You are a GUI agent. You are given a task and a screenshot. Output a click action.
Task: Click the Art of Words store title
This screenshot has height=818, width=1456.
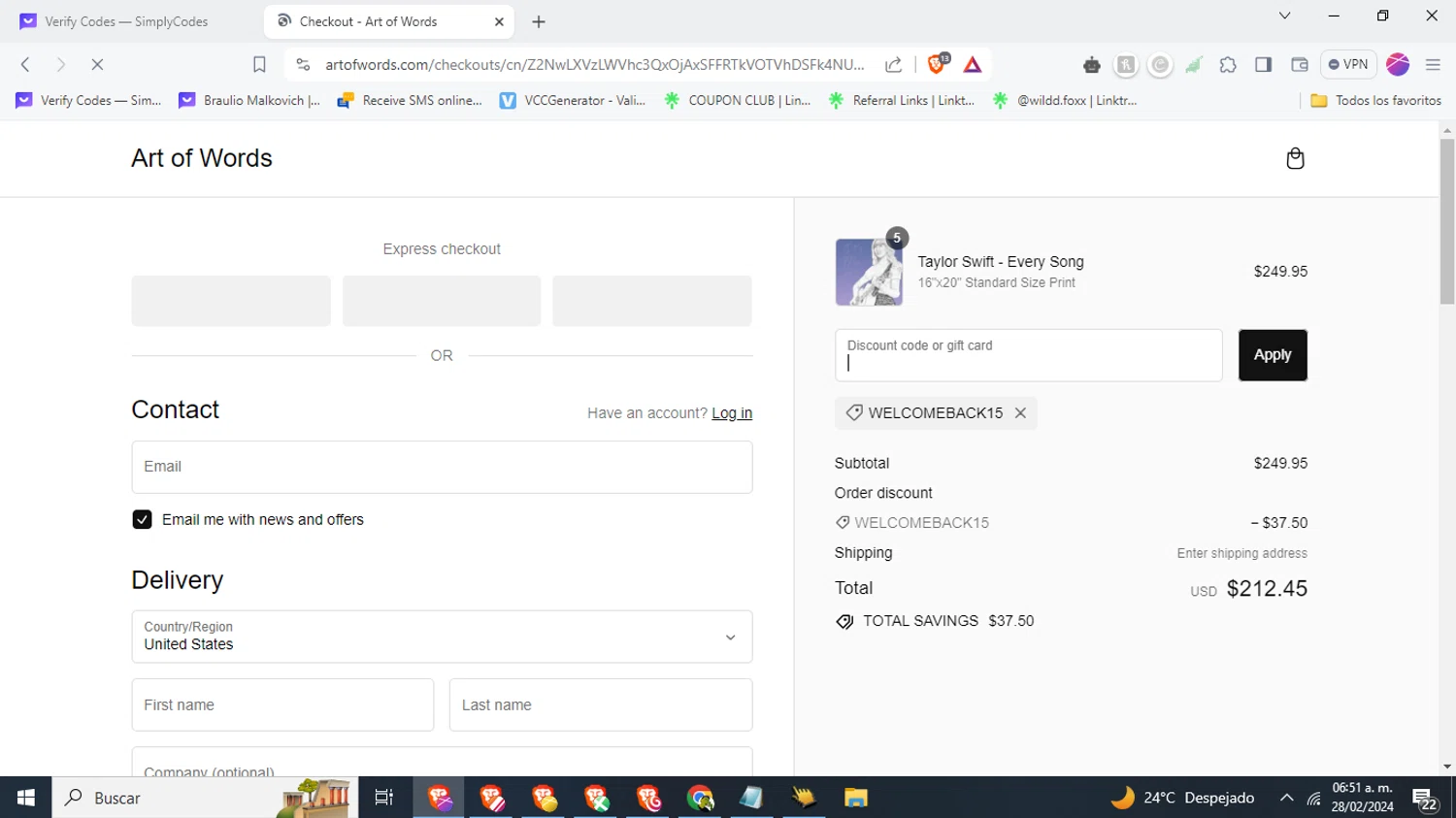(202, 158)
